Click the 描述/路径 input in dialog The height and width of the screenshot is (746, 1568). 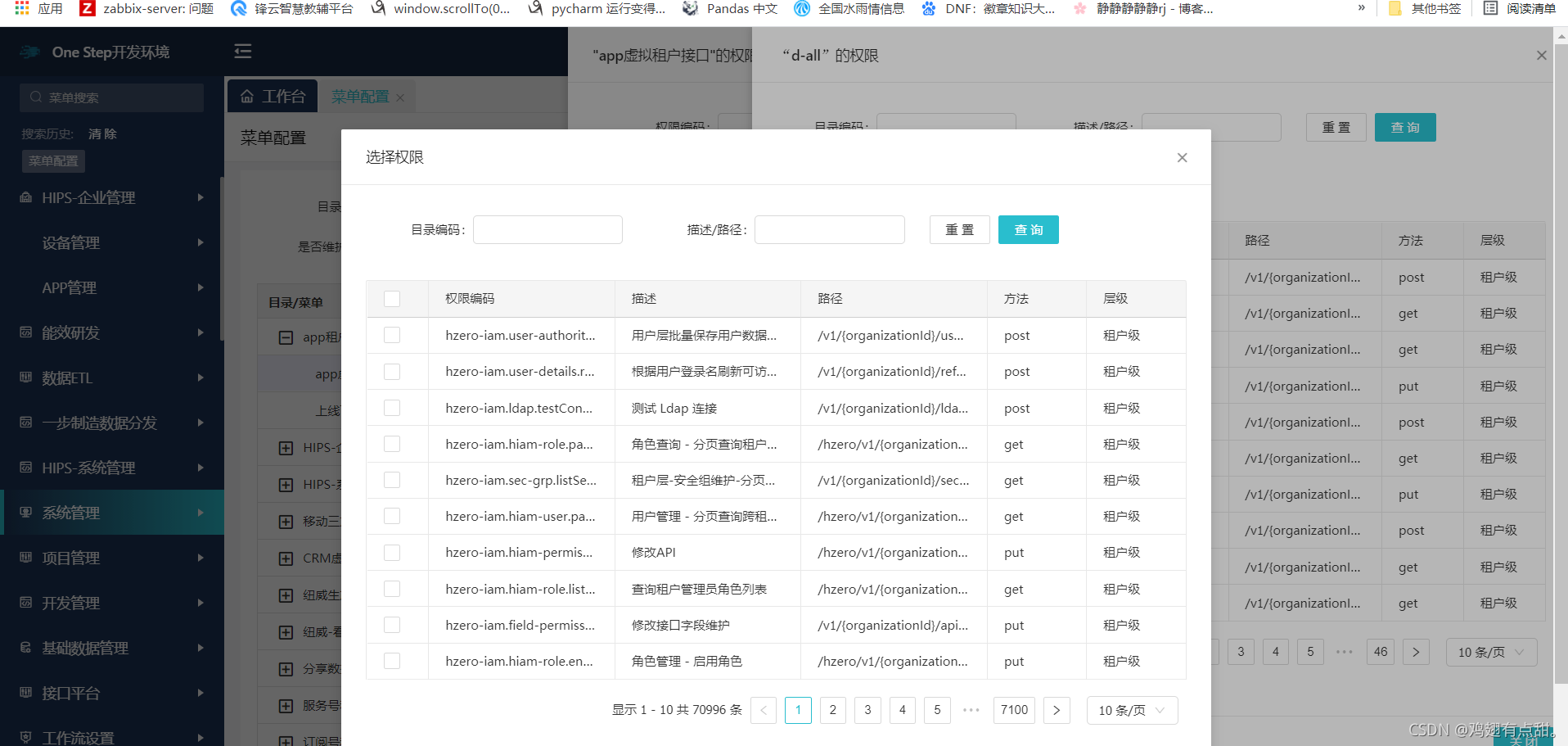829,230
